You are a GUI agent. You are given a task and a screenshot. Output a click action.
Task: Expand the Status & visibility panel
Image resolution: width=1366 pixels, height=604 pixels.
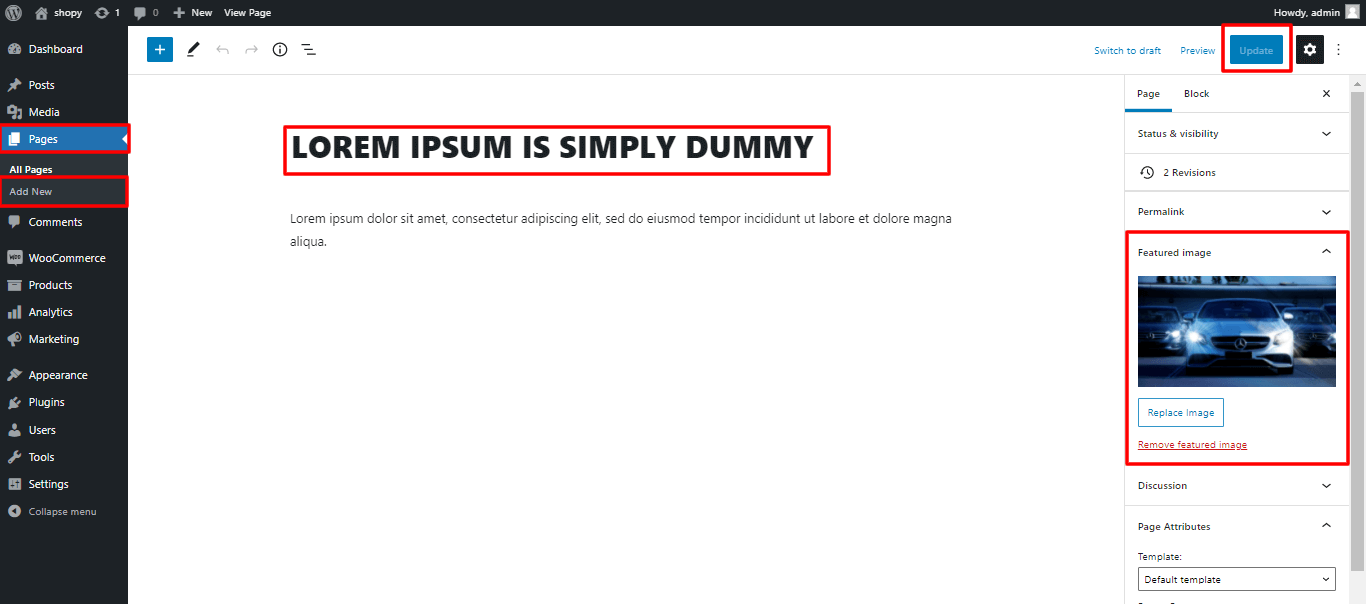pos(1236,133)
